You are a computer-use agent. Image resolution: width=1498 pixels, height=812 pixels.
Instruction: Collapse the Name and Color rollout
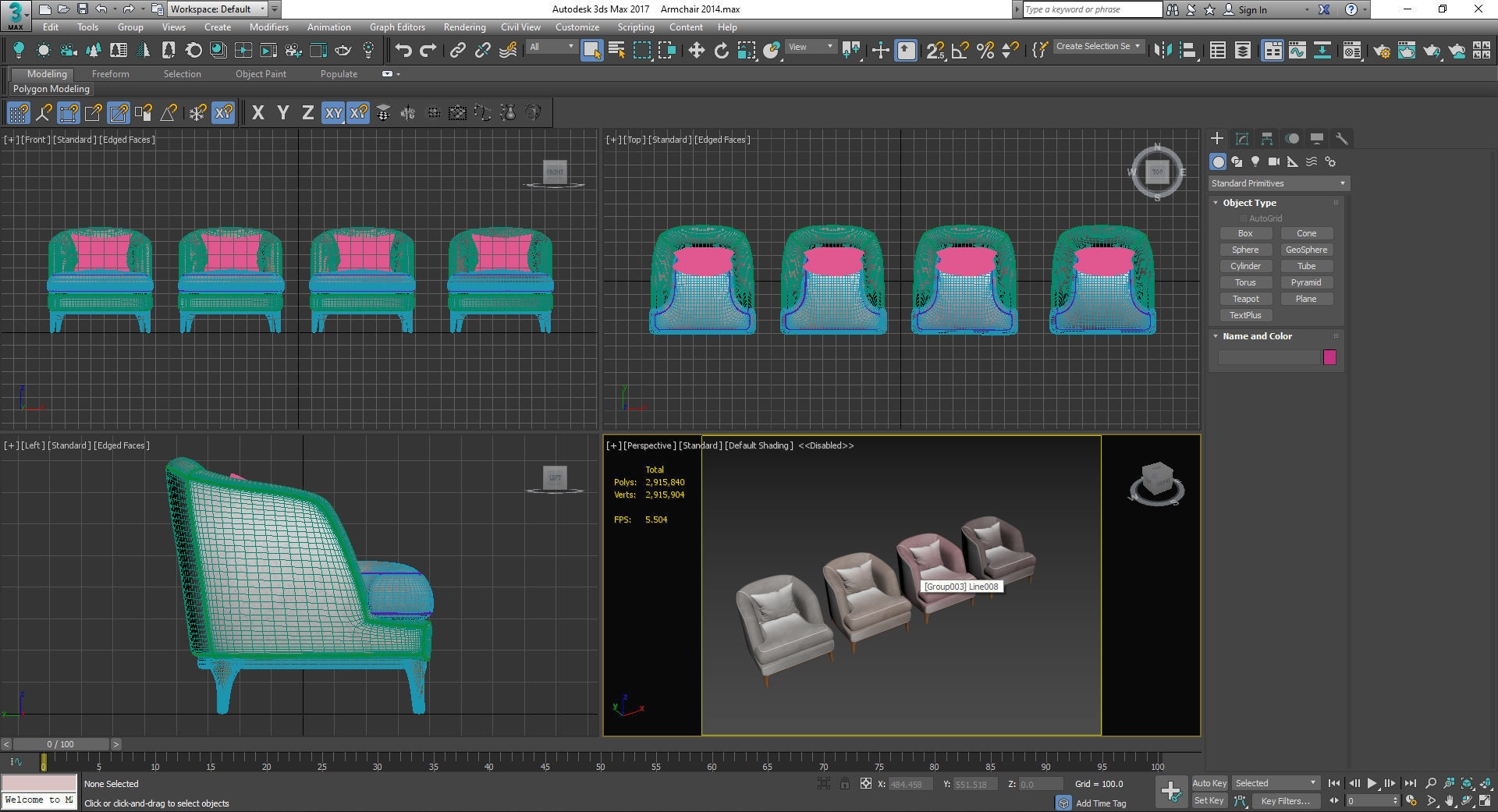[1257, 336]
